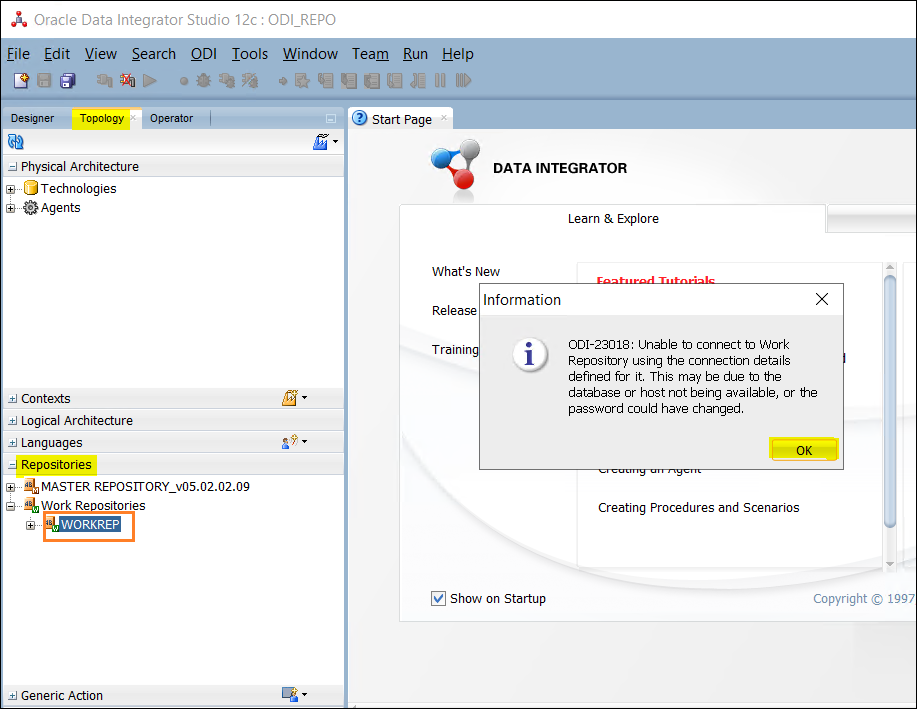Open the Contexts header dropdown arrow
The width and height of the screenshot is (917, 709).
tap(305, 398)
